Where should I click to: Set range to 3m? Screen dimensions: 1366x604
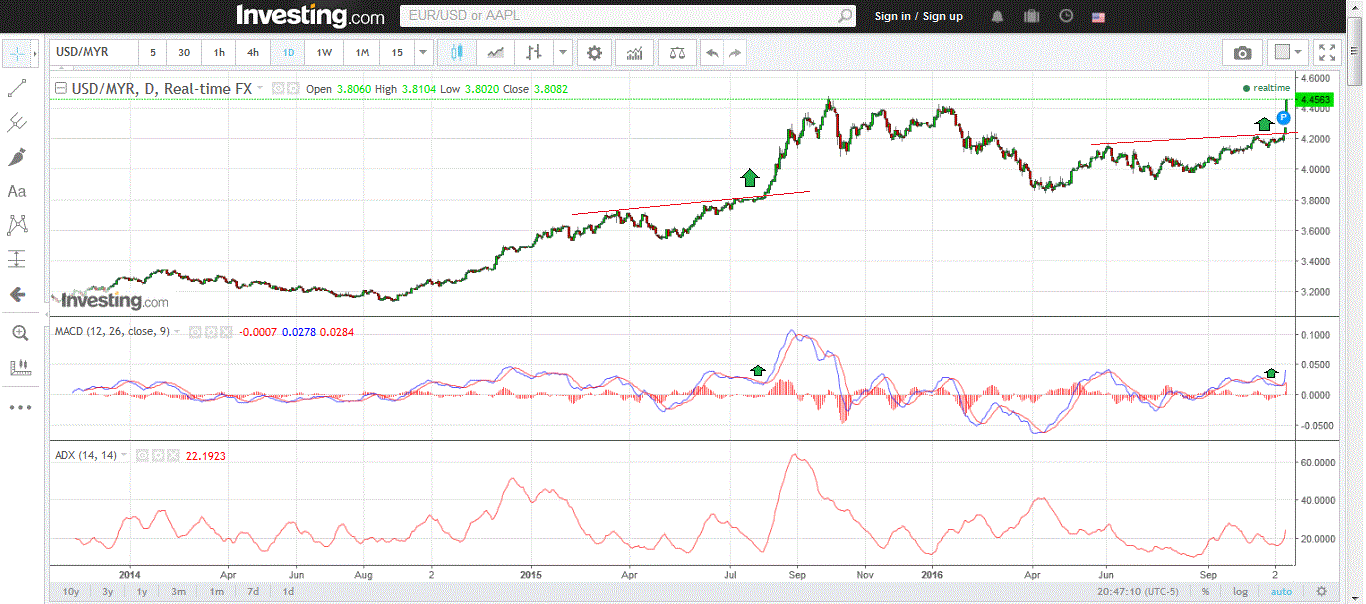[178, 591]
